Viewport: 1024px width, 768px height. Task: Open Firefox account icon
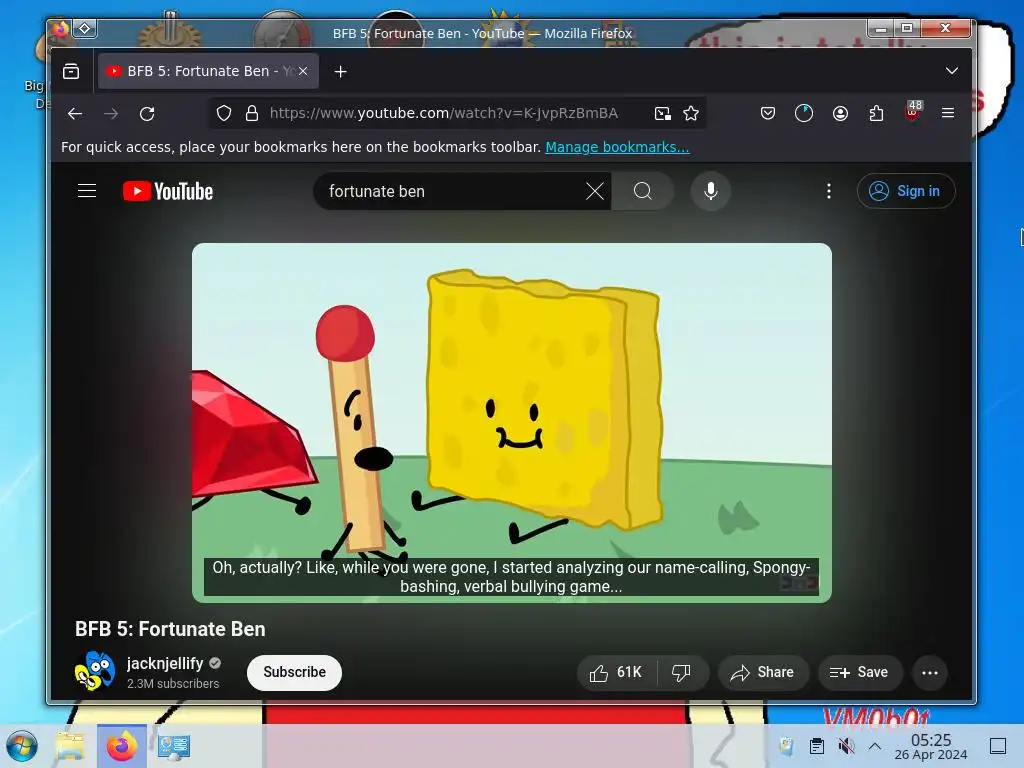click(x=840, y=114)
